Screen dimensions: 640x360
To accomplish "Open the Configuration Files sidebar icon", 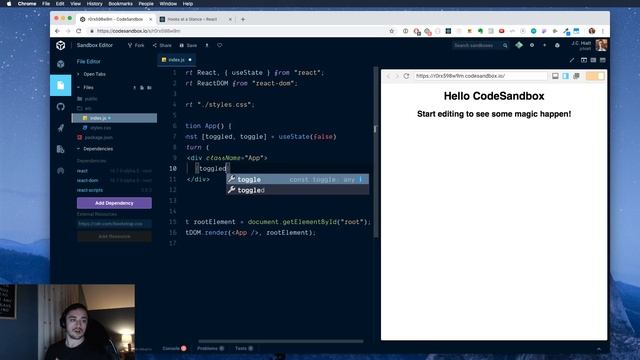I will [60, 149].
